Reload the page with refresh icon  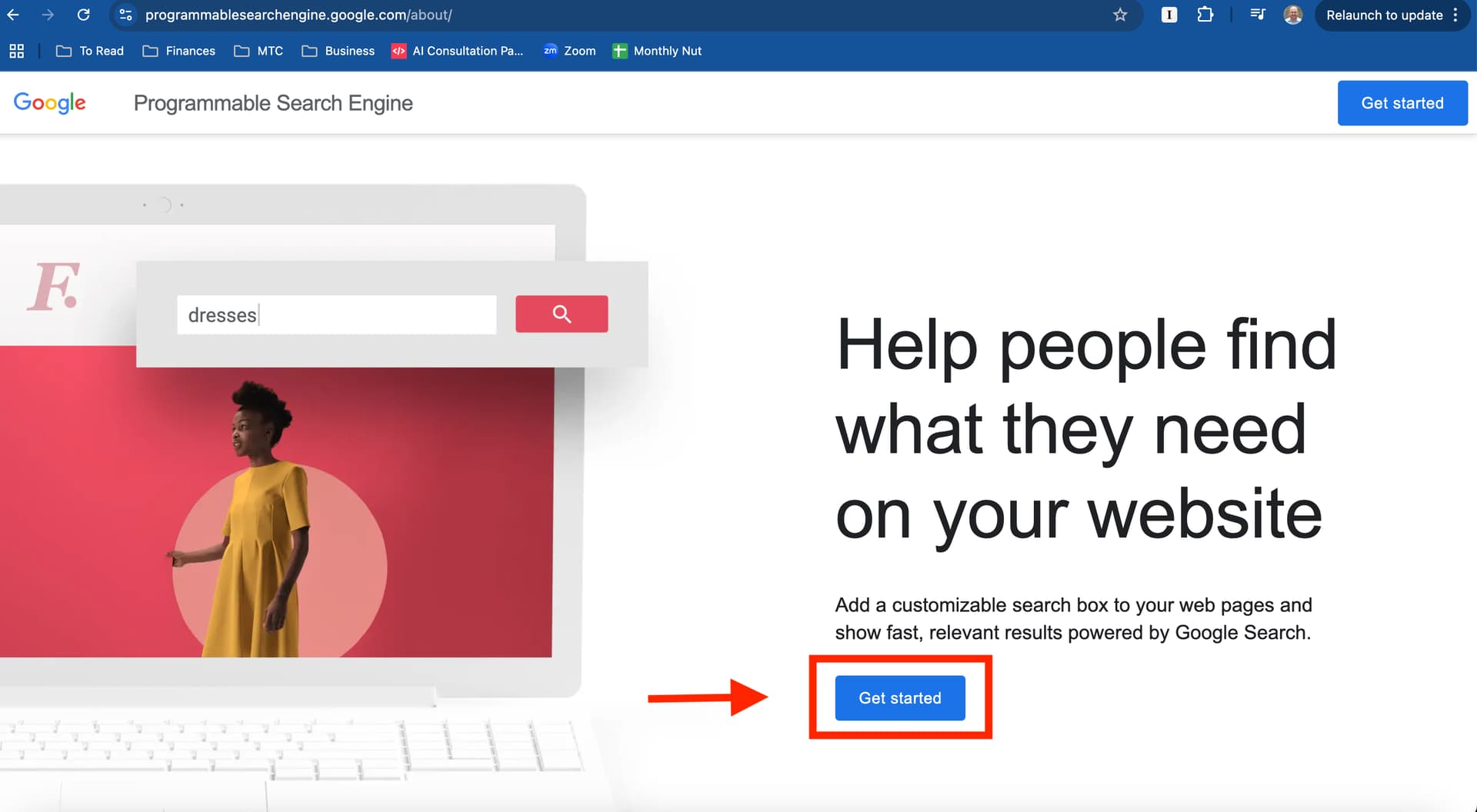pos(84,15)
